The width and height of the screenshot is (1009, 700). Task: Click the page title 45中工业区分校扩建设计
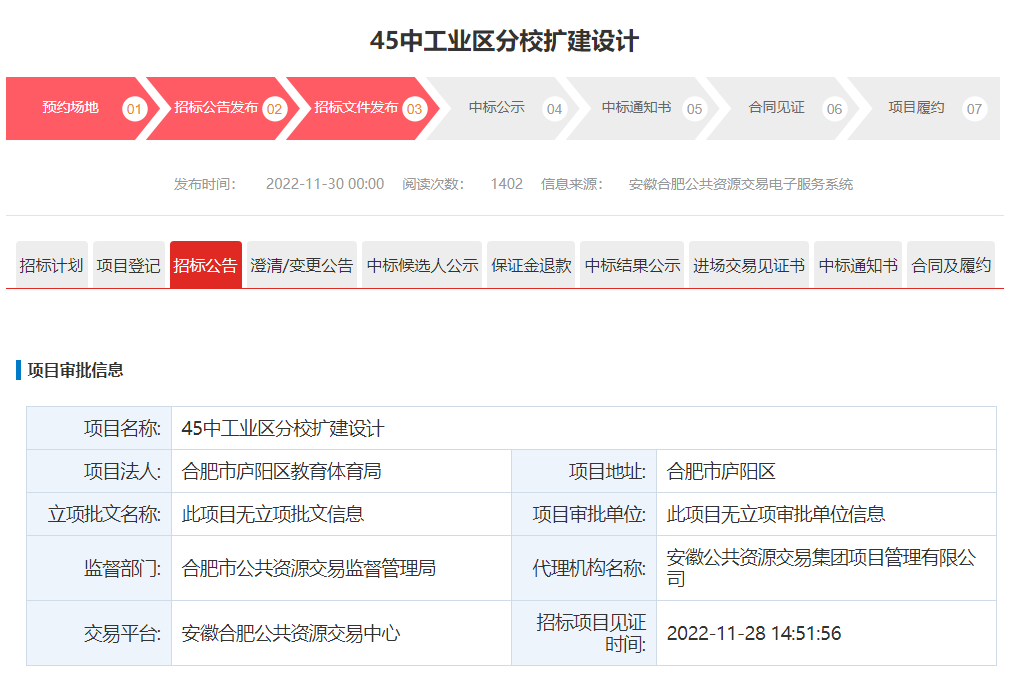point(504,41)
